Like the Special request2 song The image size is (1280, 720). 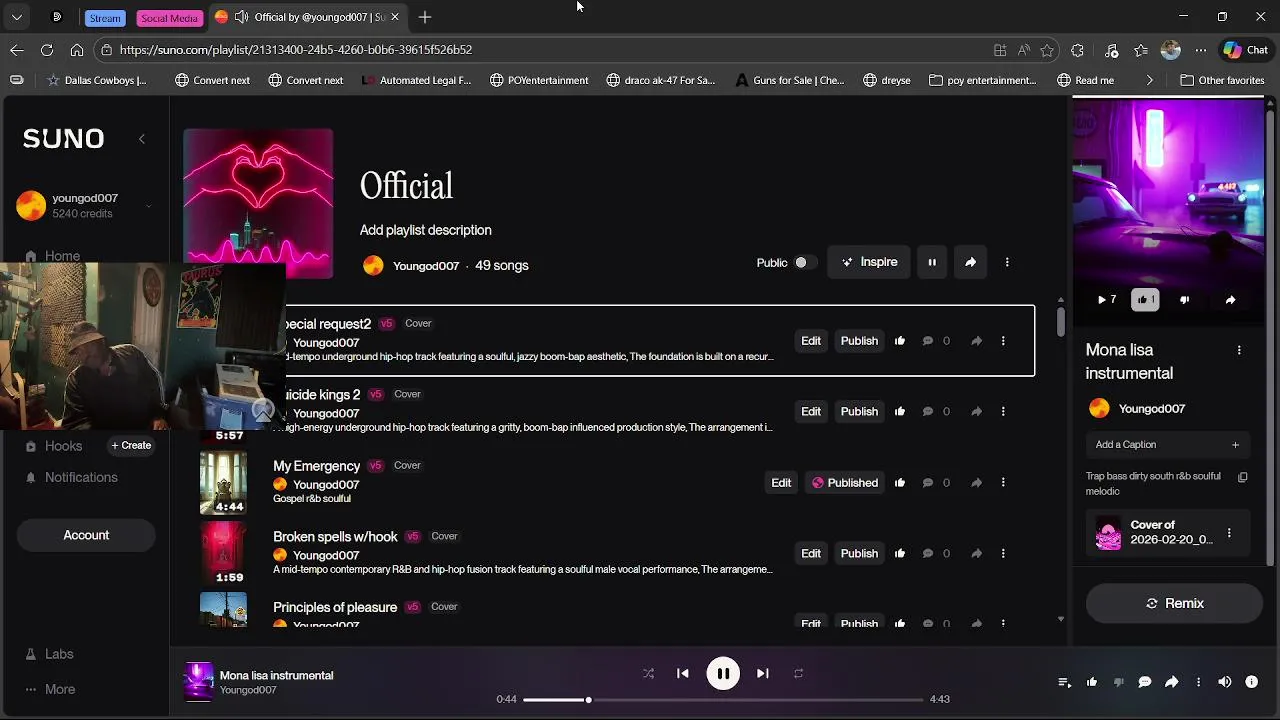900,341
